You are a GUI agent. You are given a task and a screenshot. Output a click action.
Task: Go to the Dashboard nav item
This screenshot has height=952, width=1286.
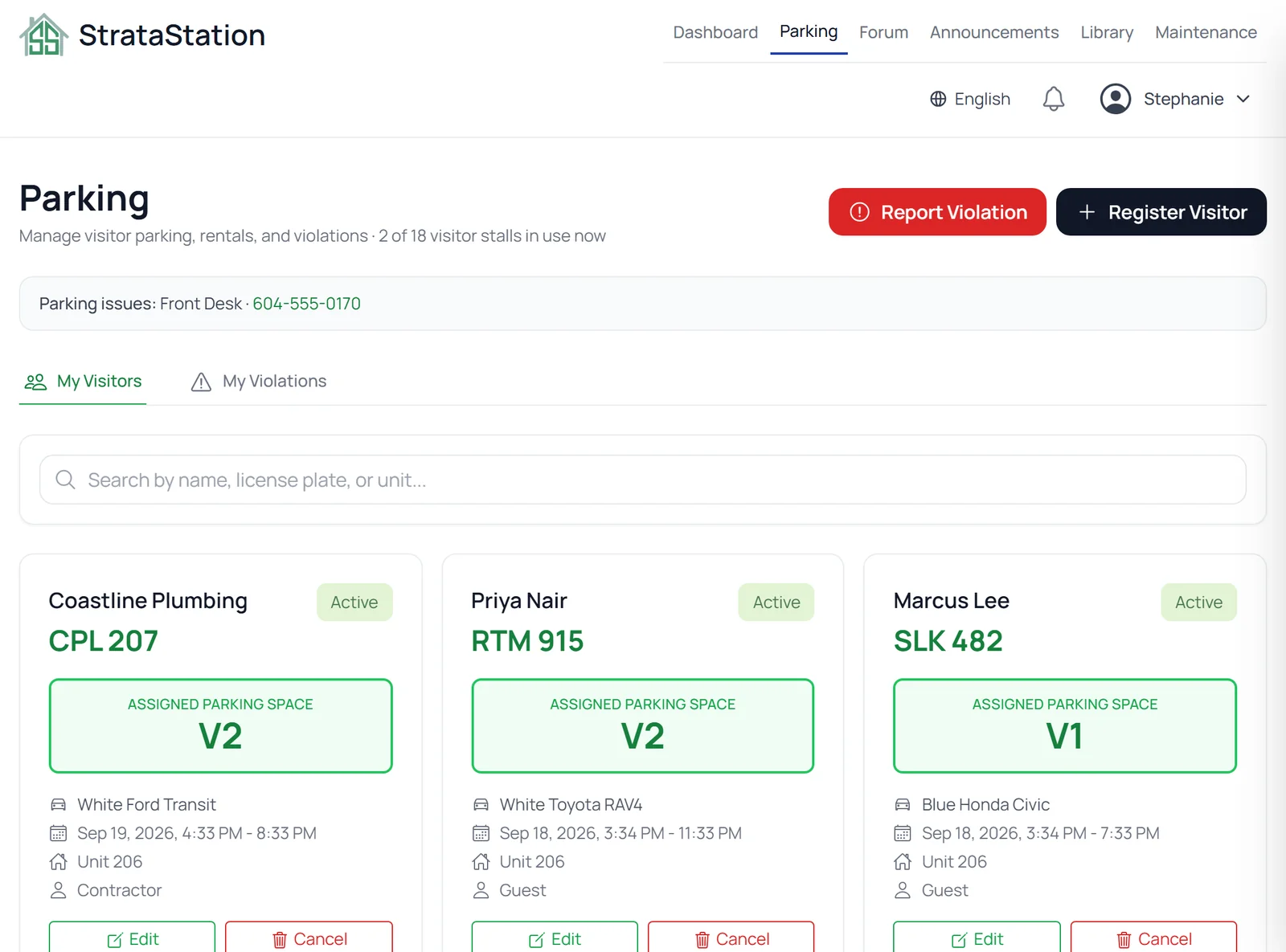pyautogui.click(x=715, y=32)
